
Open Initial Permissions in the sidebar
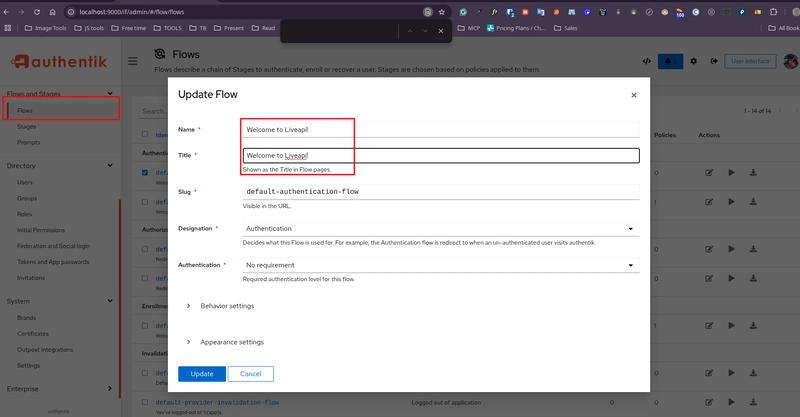pyautogui.click(x=41, y=230)
